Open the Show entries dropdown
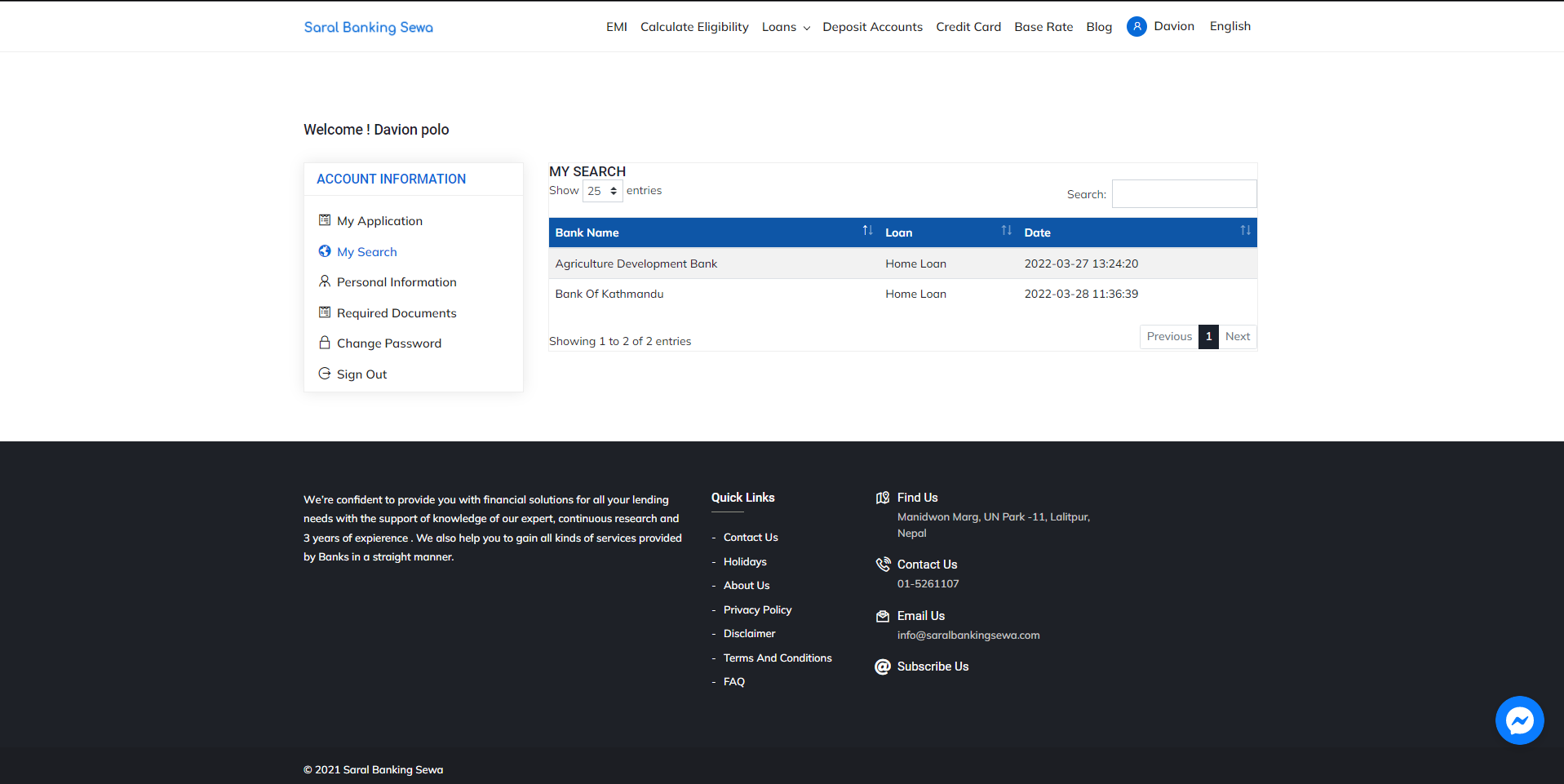This screenshot has height=784, width=1564. (603, 191)
